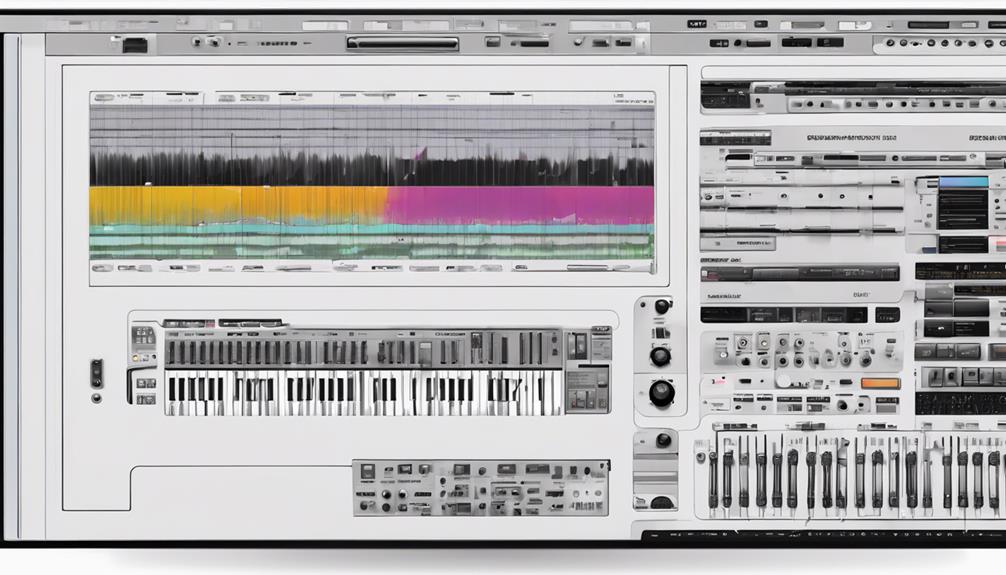
Task: Click the pink marker on the black waveform
Action: tap(420, 153)
